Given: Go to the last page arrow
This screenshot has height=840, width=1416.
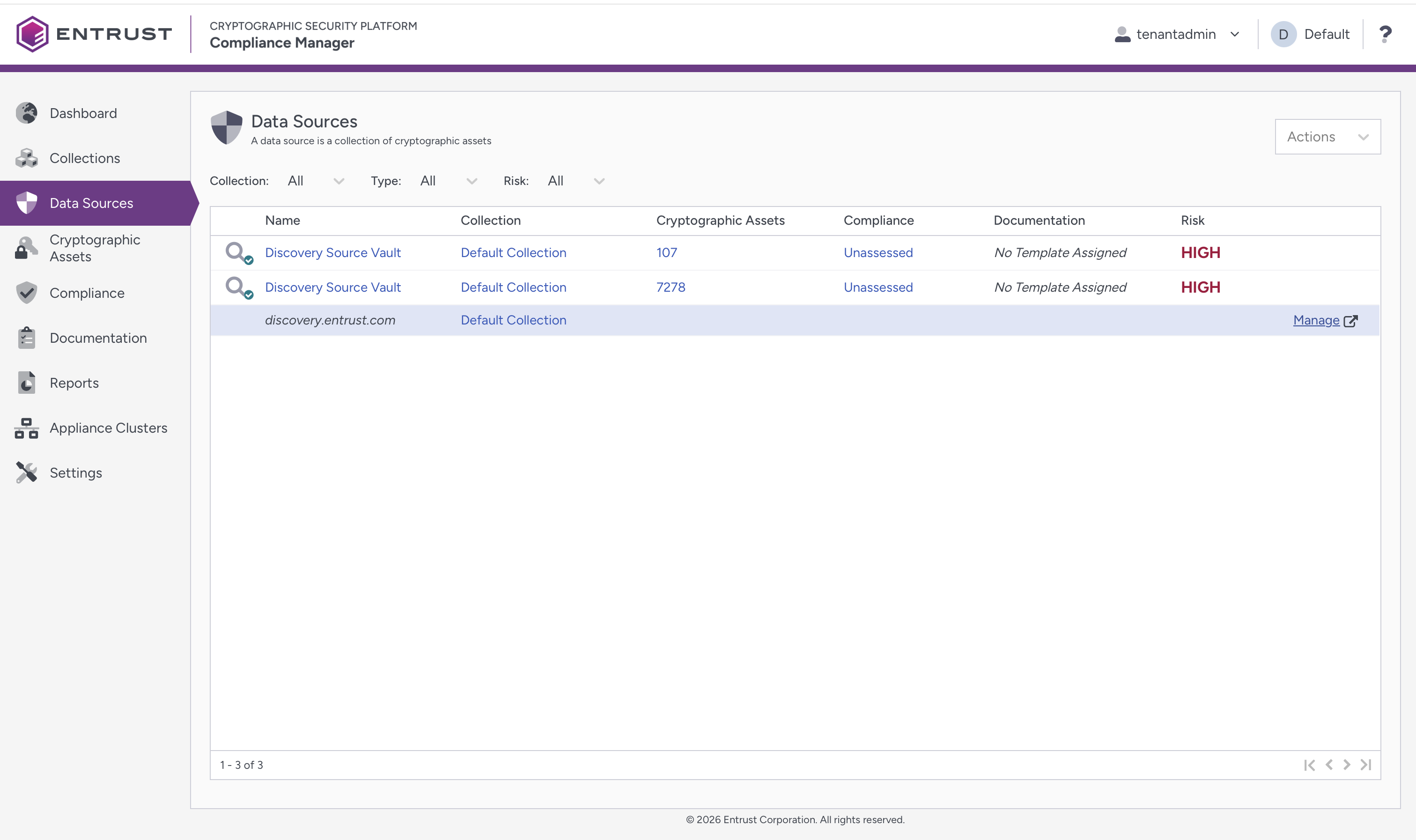Looking at the screenshot, I should [1365, 765].
